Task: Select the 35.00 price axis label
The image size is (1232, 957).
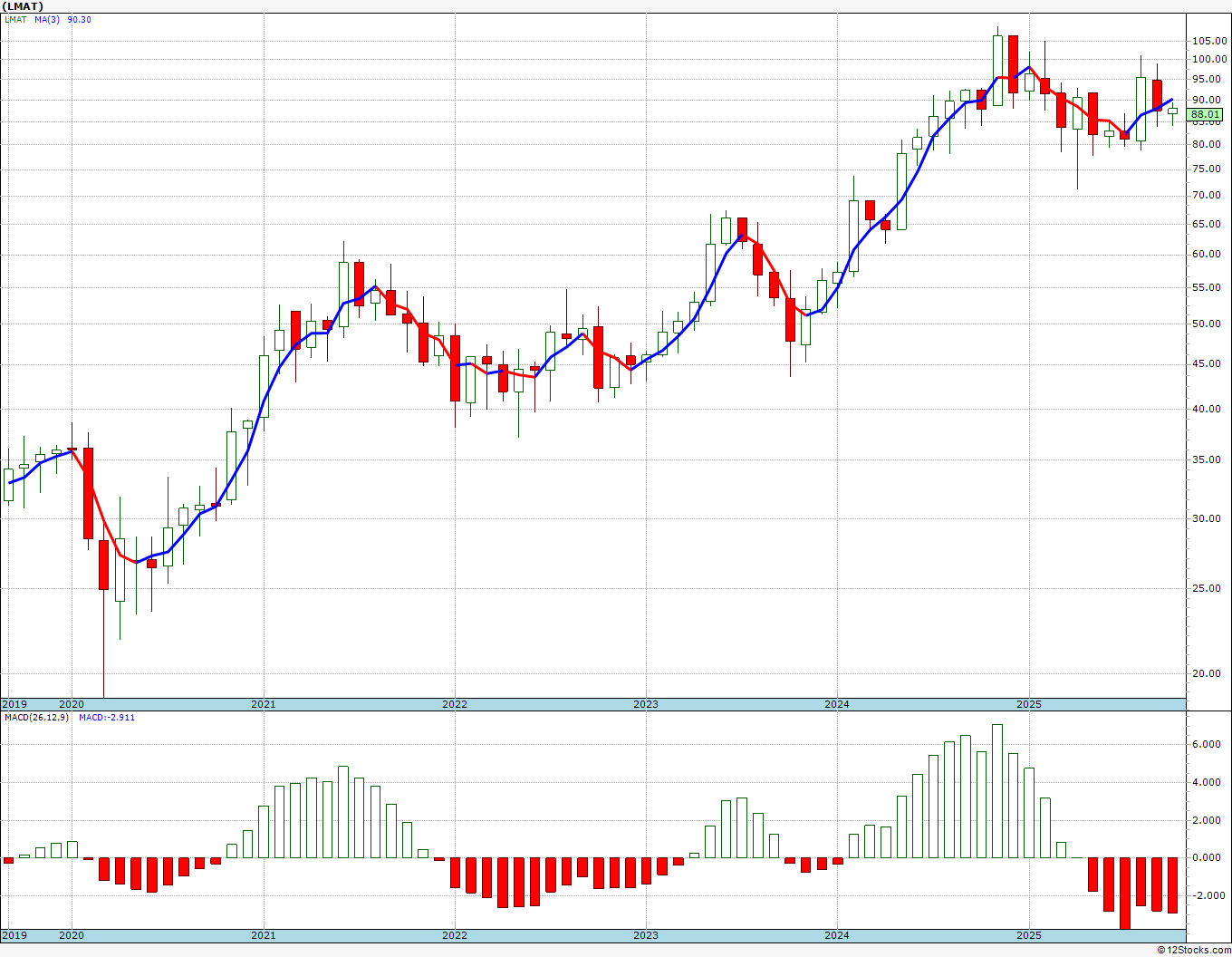Action: 1208,460
